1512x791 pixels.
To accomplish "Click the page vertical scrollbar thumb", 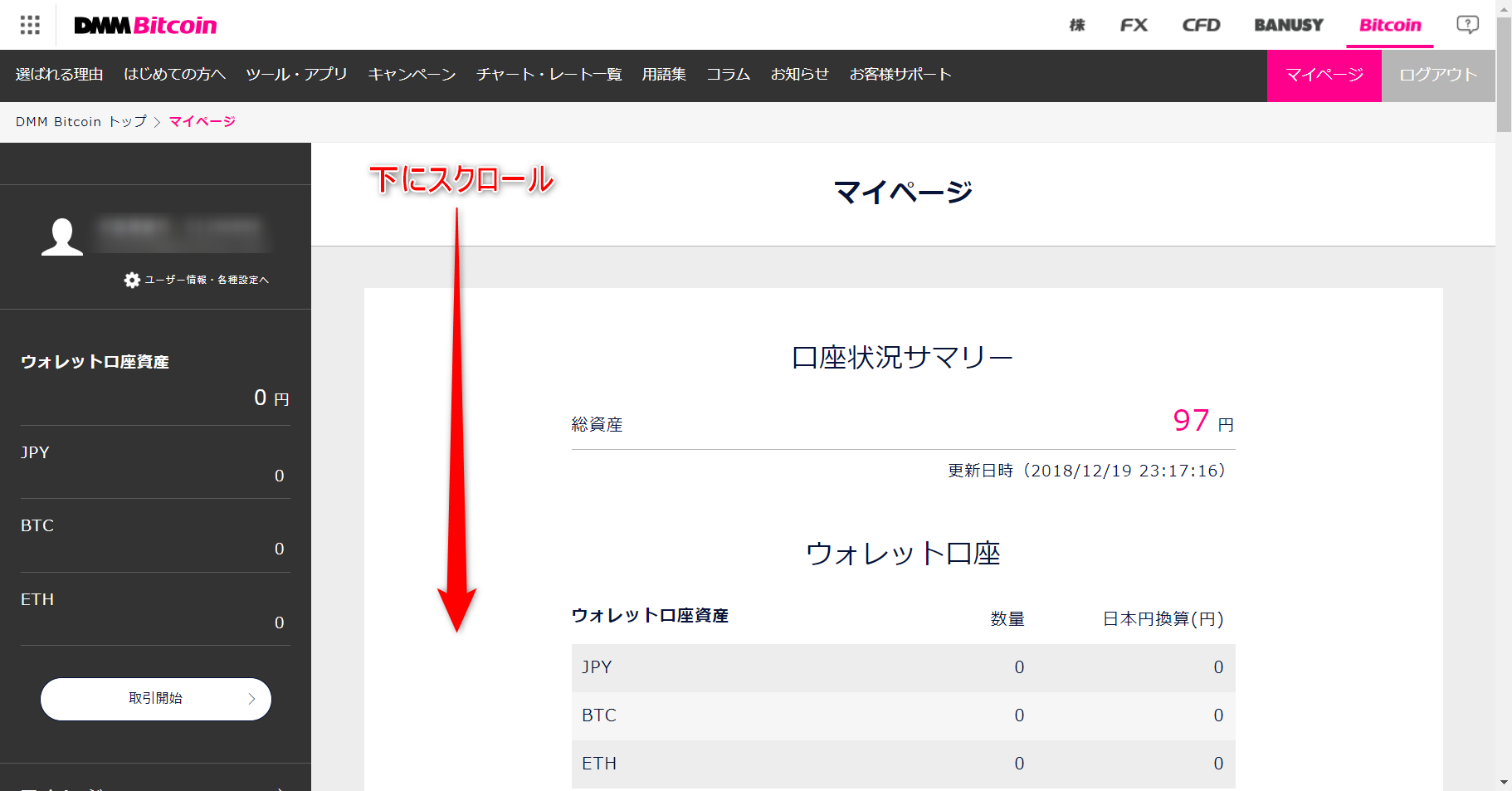I will 1504,75.
